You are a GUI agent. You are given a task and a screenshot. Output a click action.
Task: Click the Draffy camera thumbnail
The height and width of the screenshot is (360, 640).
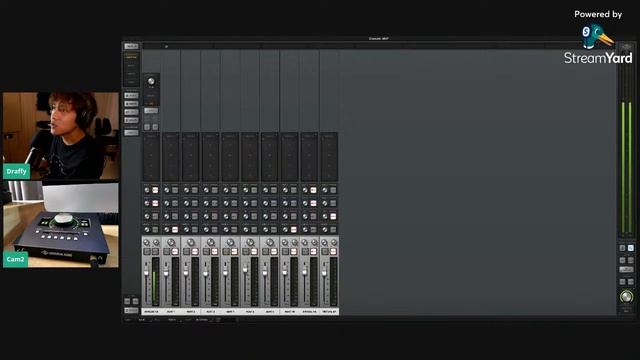(x=61, y=136)
